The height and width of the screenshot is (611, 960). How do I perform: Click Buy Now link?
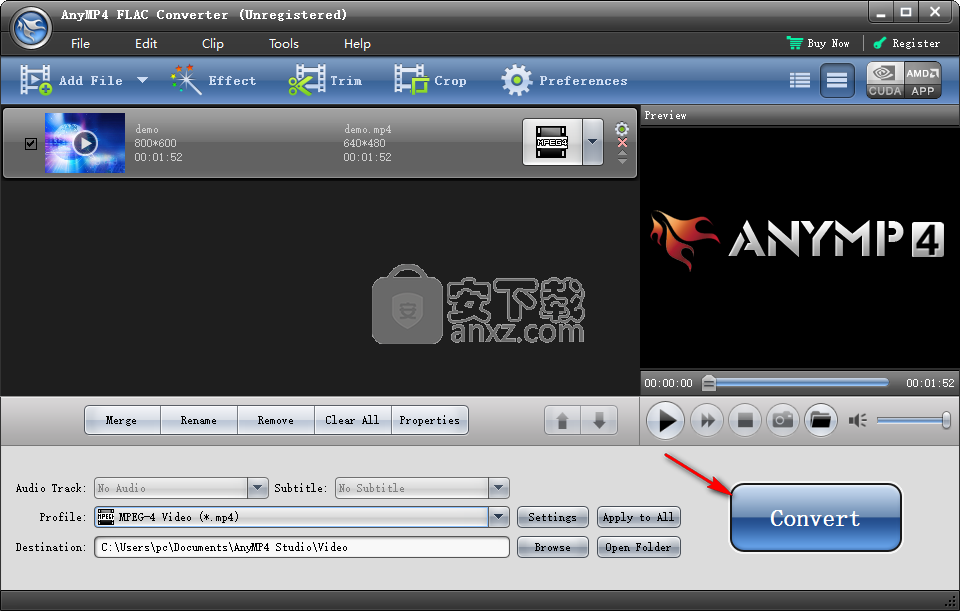818,43
